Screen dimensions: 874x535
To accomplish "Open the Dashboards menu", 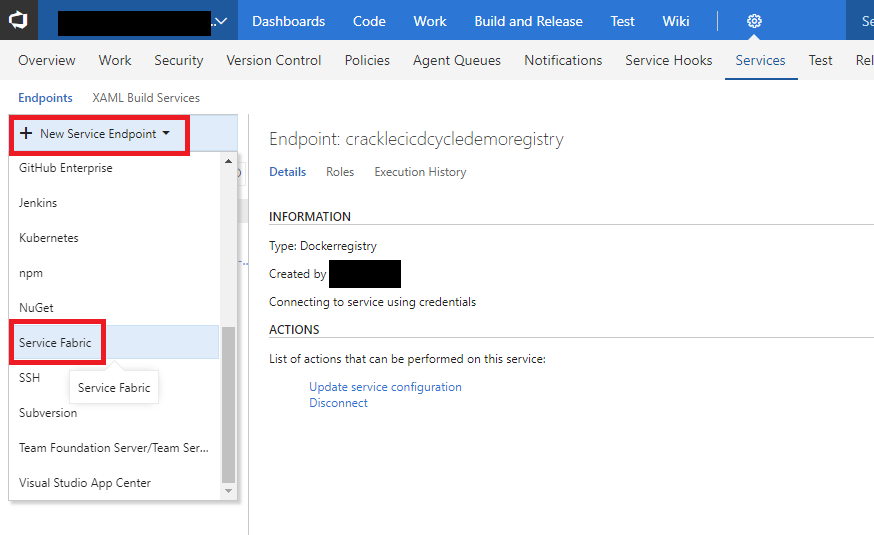I will (x=288, y=21).
